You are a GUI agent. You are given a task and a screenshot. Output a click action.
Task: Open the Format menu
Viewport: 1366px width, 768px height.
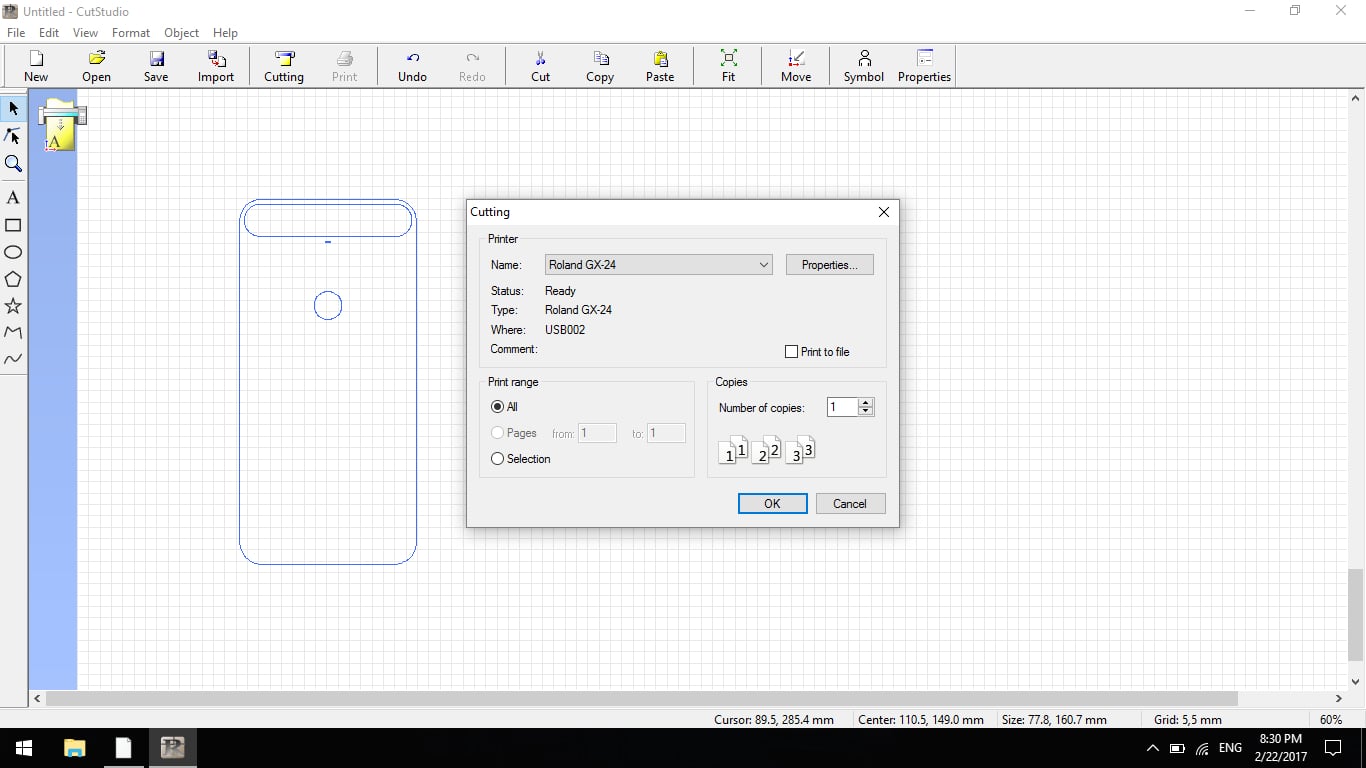tap(131, 32)
